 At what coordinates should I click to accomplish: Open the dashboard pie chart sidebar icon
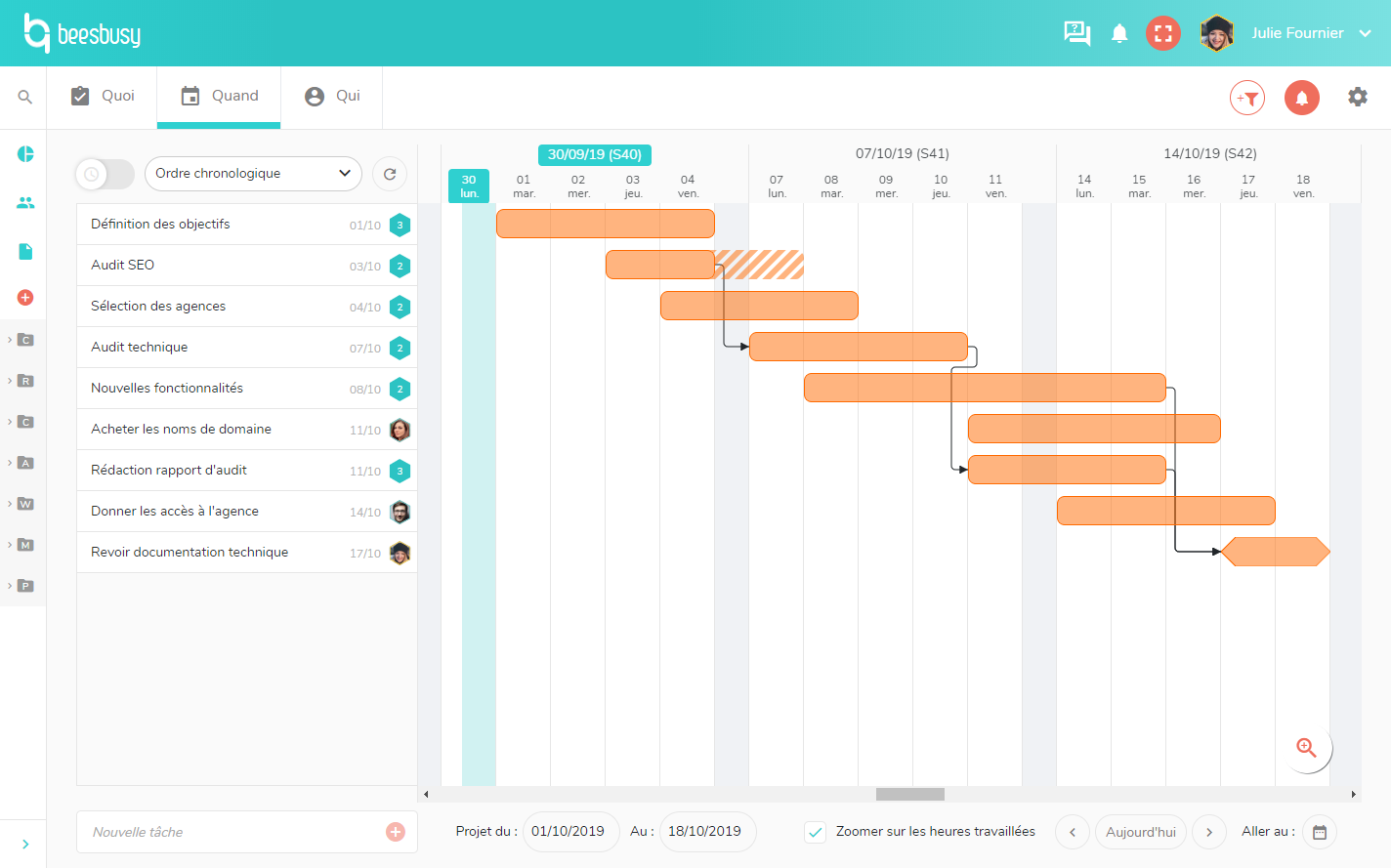click(x=25, y=154)
